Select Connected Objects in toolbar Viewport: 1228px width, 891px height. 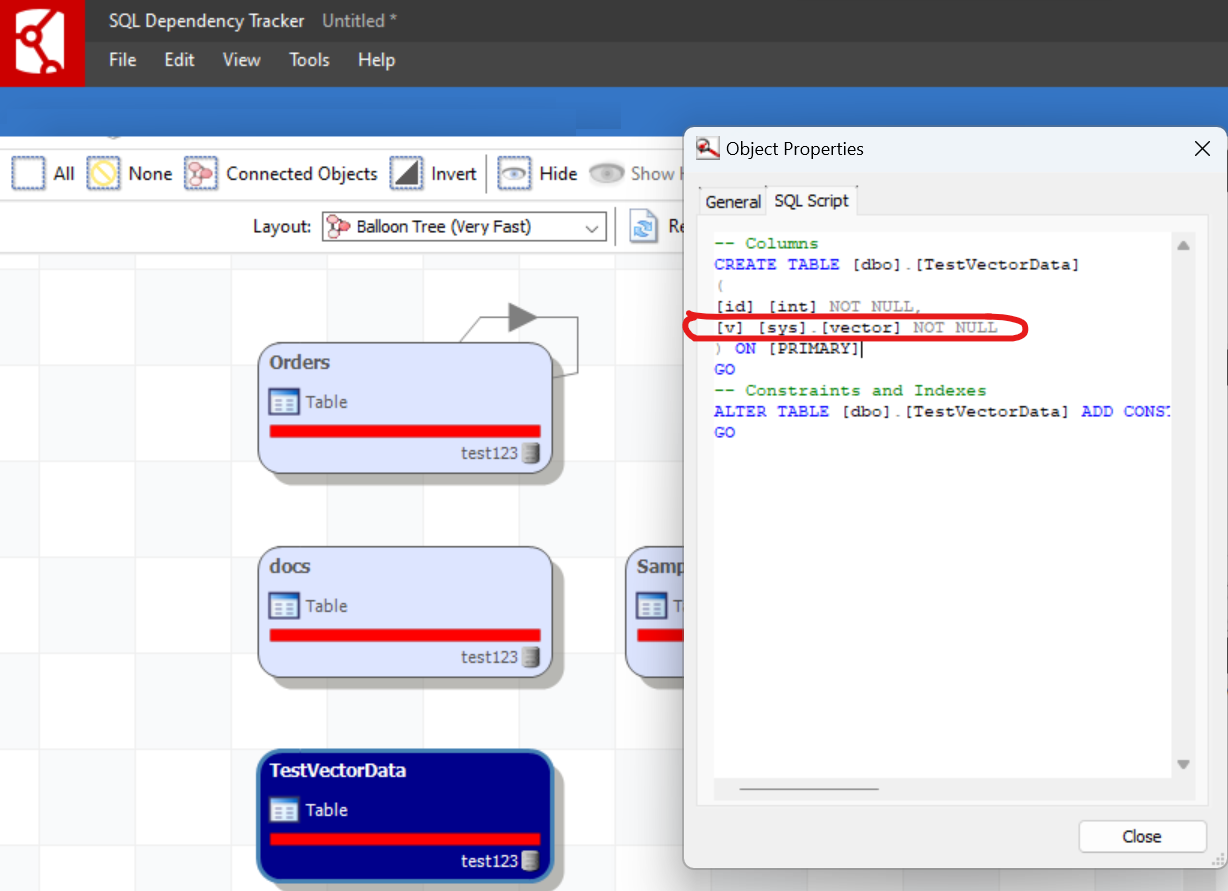pyautogui.click(x=201, y=173)
